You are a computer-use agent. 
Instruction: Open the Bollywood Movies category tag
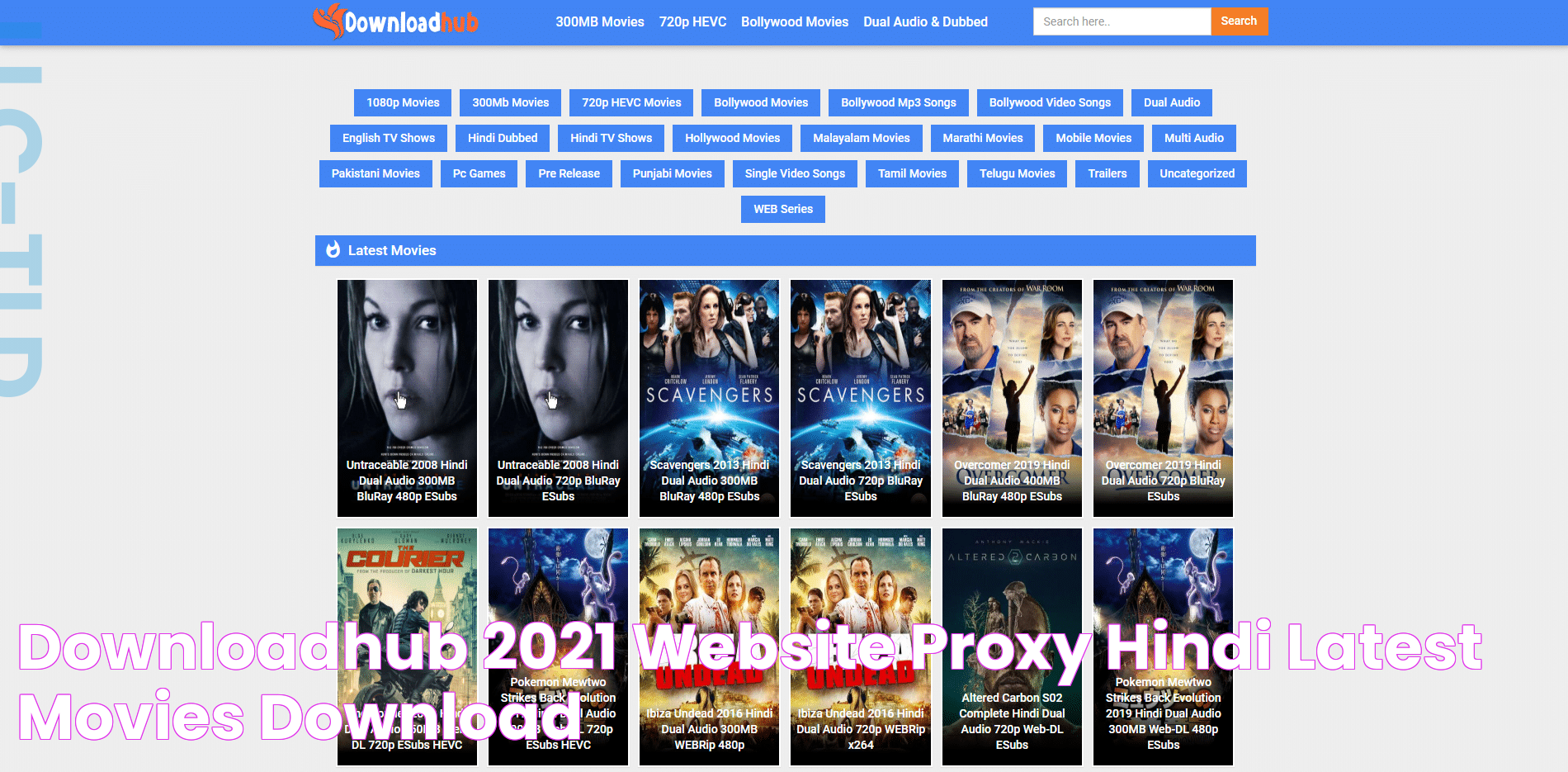(761, 102)
